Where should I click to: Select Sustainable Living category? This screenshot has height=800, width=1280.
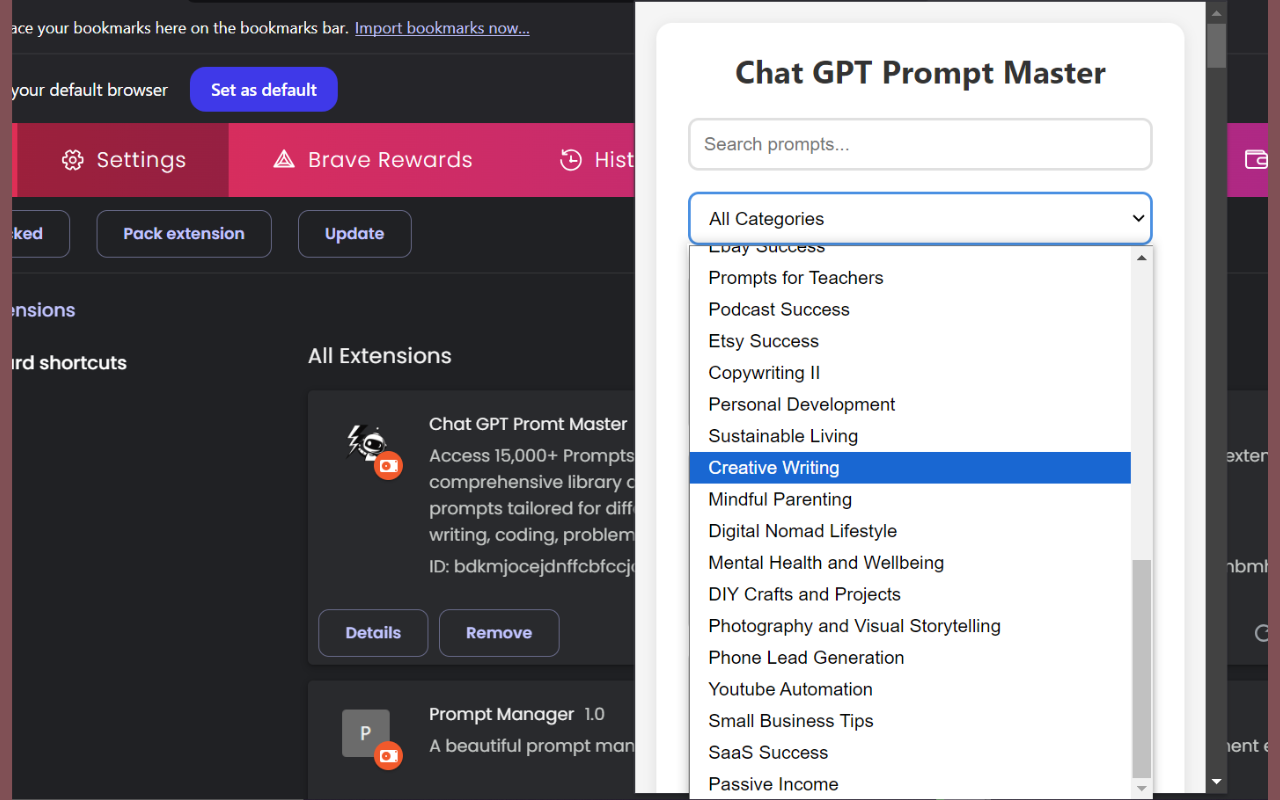(x=910, y=436)
